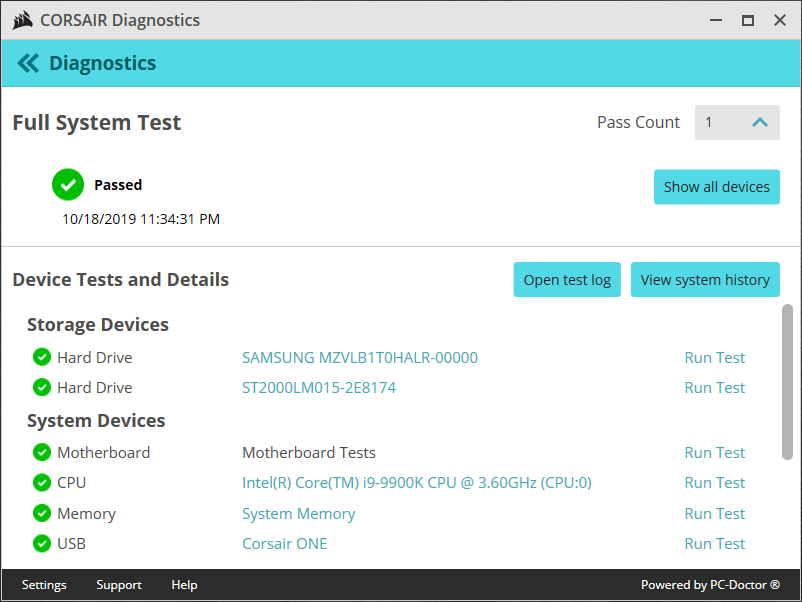Run Test for the SAMSUNG hard drive

[x=715, y=358]
